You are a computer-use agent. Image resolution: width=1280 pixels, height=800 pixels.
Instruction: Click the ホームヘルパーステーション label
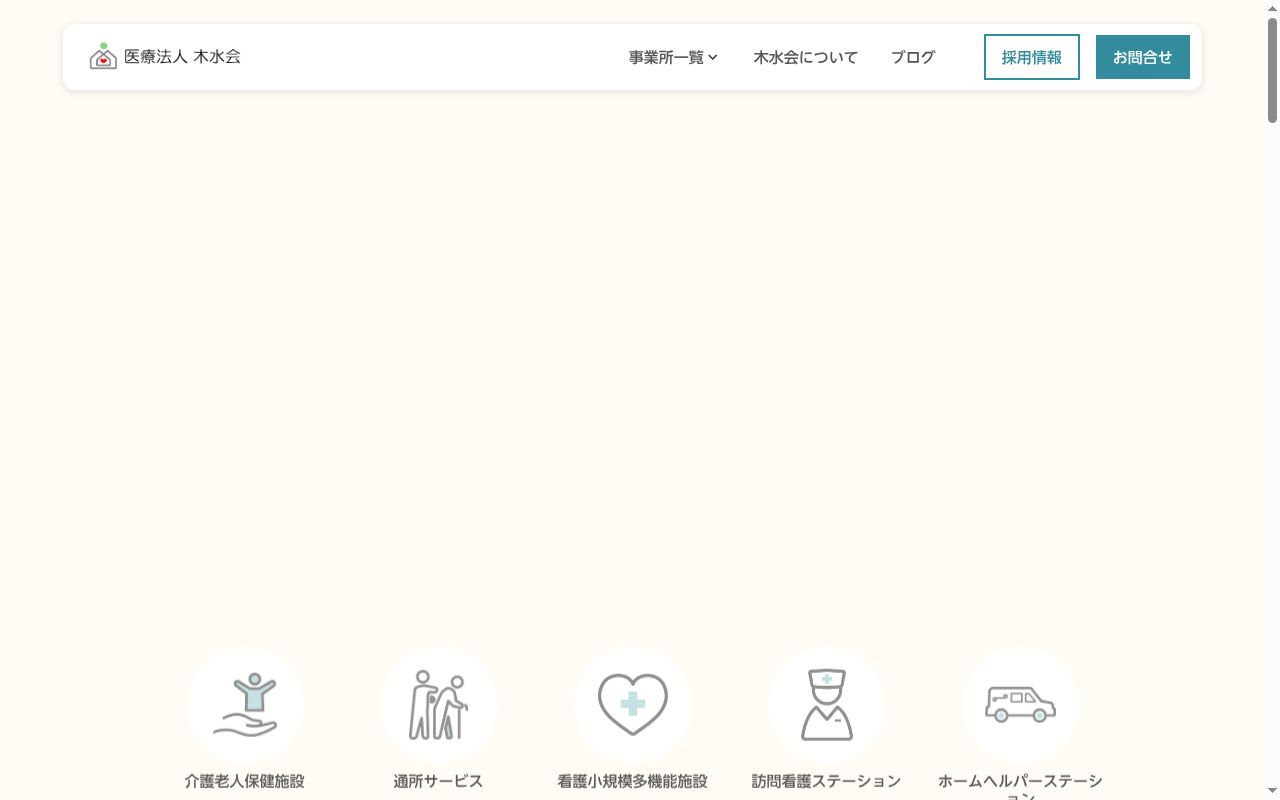coord(1021,788)
